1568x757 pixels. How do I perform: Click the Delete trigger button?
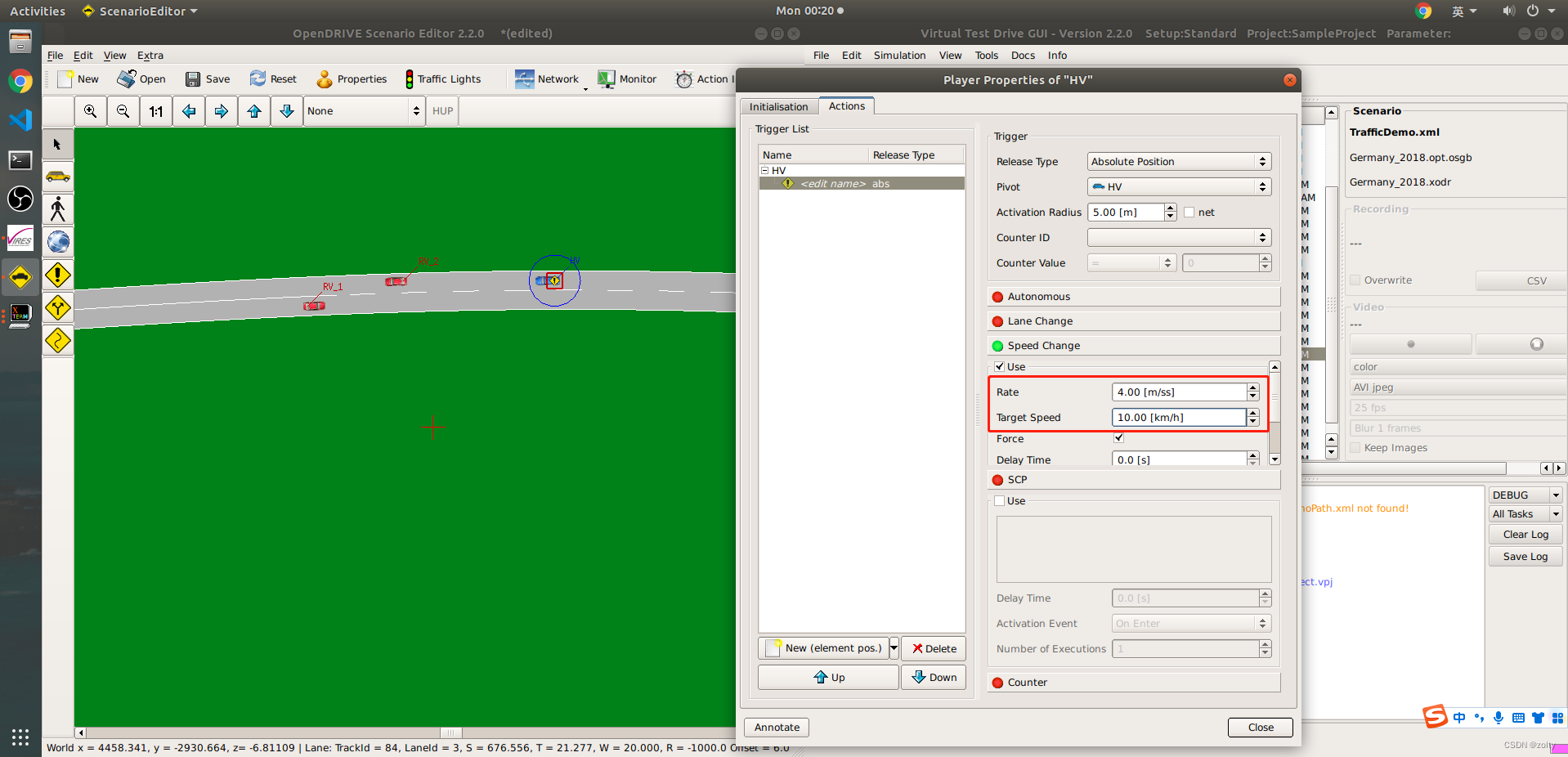pyautogui.click(x=934, y=648)
